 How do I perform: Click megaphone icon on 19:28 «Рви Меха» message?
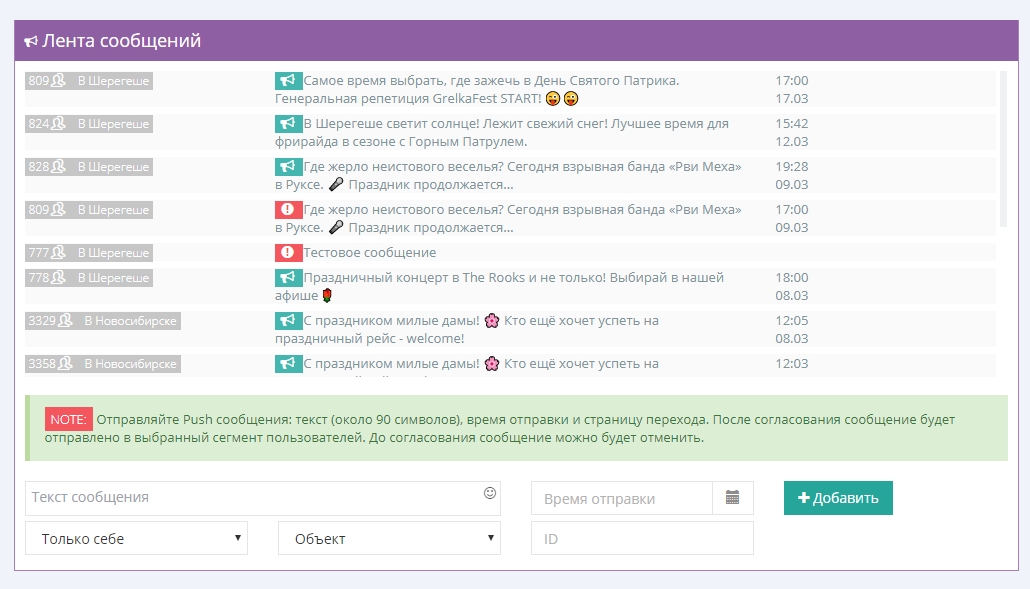pos(288,167)
